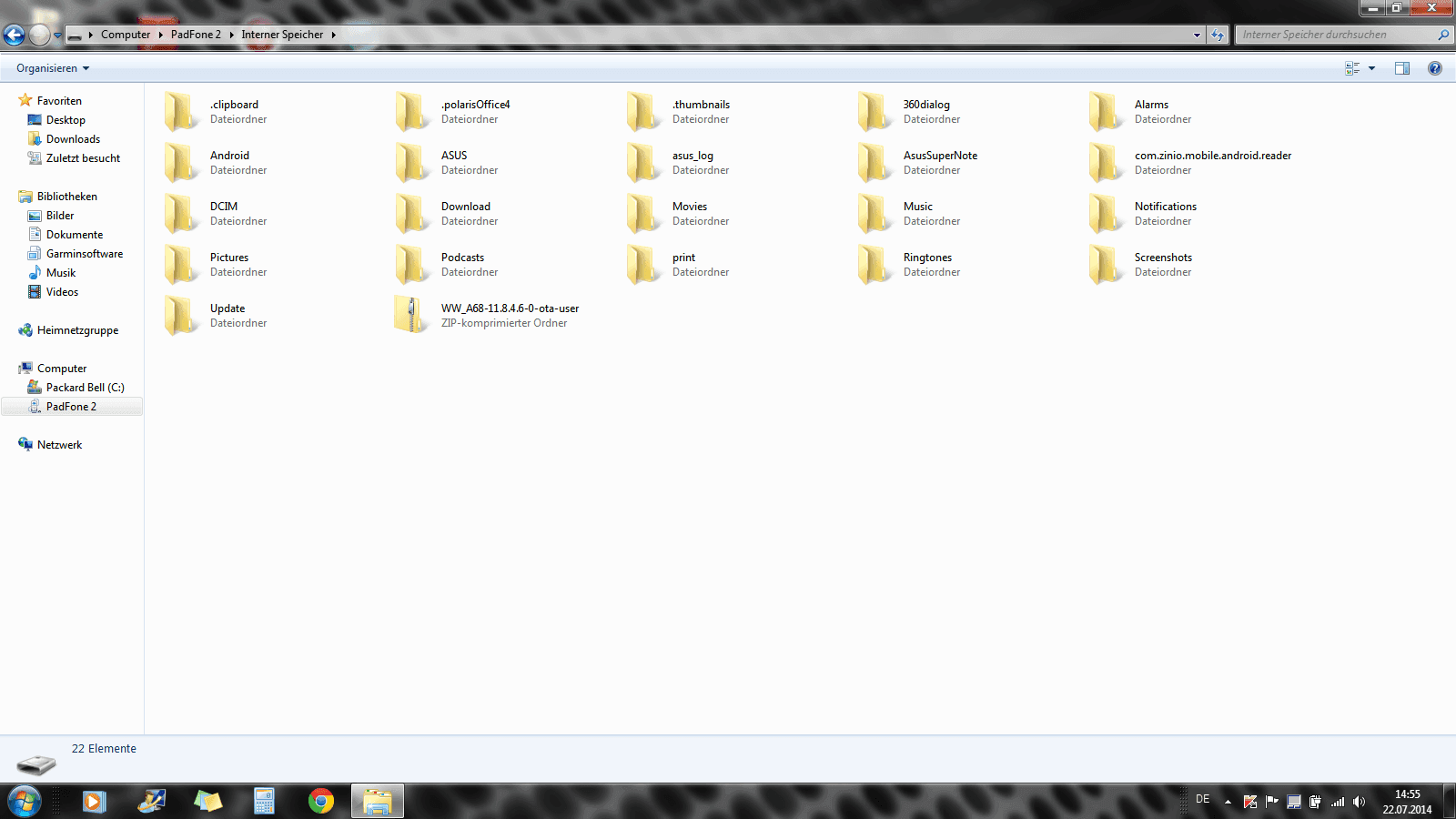Select the Podcasts folder icon
Image resolution: width=1456 pixels, height=819 pixels.
point(413,265)
